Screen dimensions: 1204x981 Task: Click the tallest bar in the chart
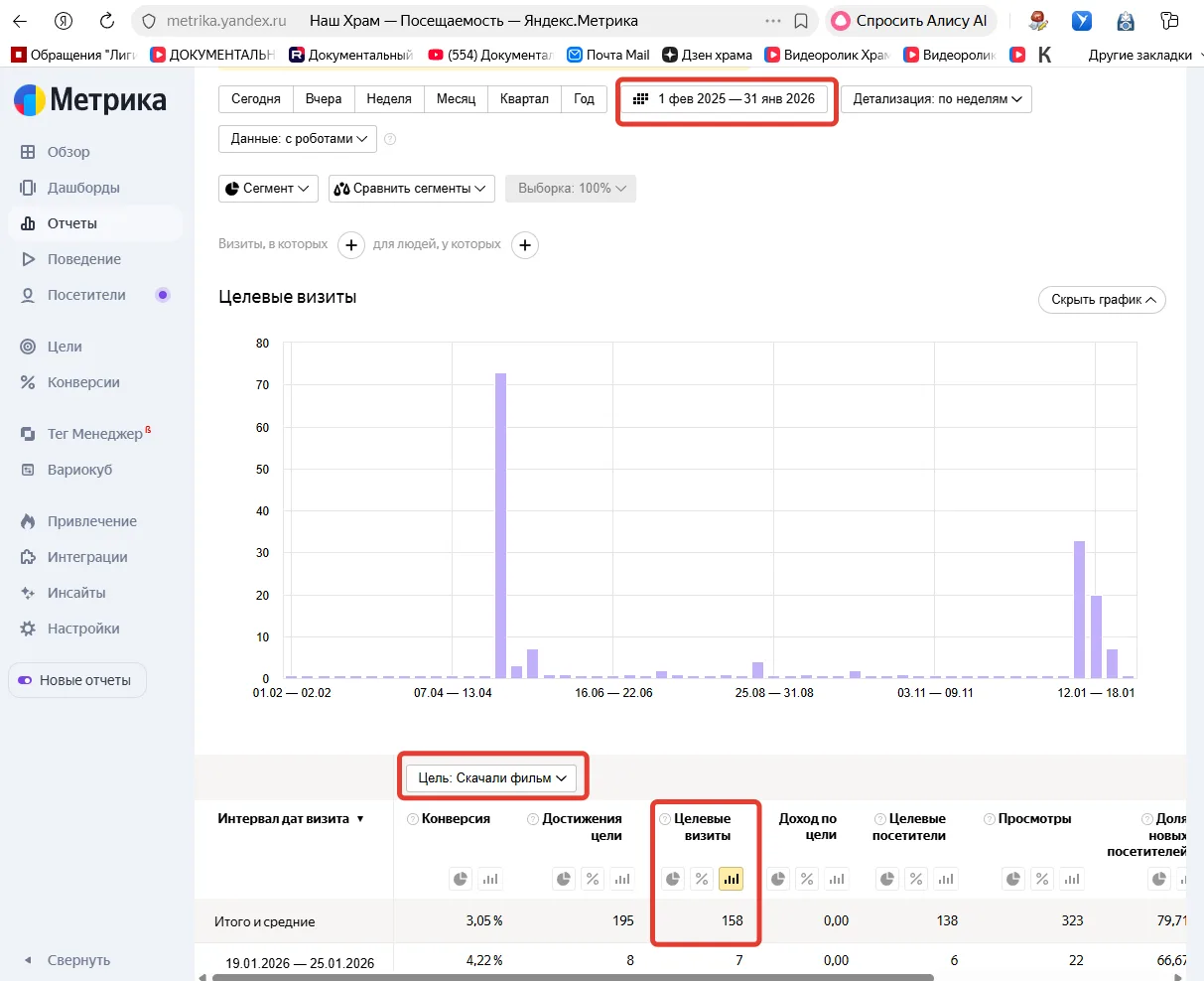[x=500, y=525]
